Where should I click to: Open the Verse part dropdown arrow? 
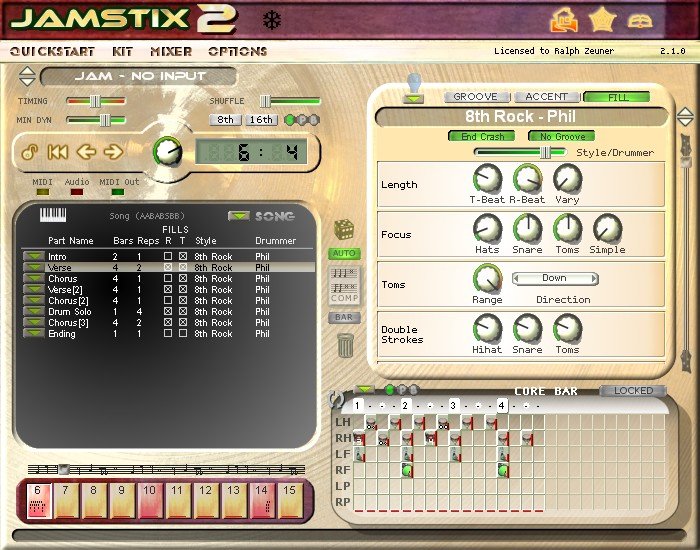tap(33, 267)
